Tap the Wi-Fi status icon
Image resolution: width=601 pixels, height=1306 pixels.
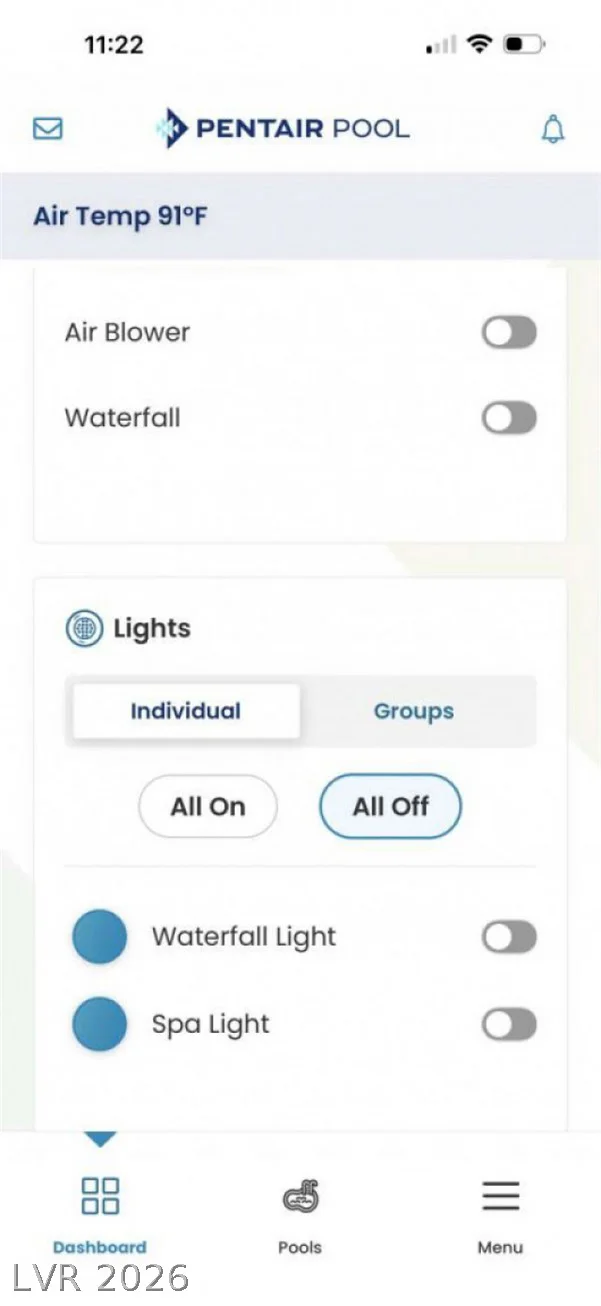pyautogui.click(x=480, y=44)
